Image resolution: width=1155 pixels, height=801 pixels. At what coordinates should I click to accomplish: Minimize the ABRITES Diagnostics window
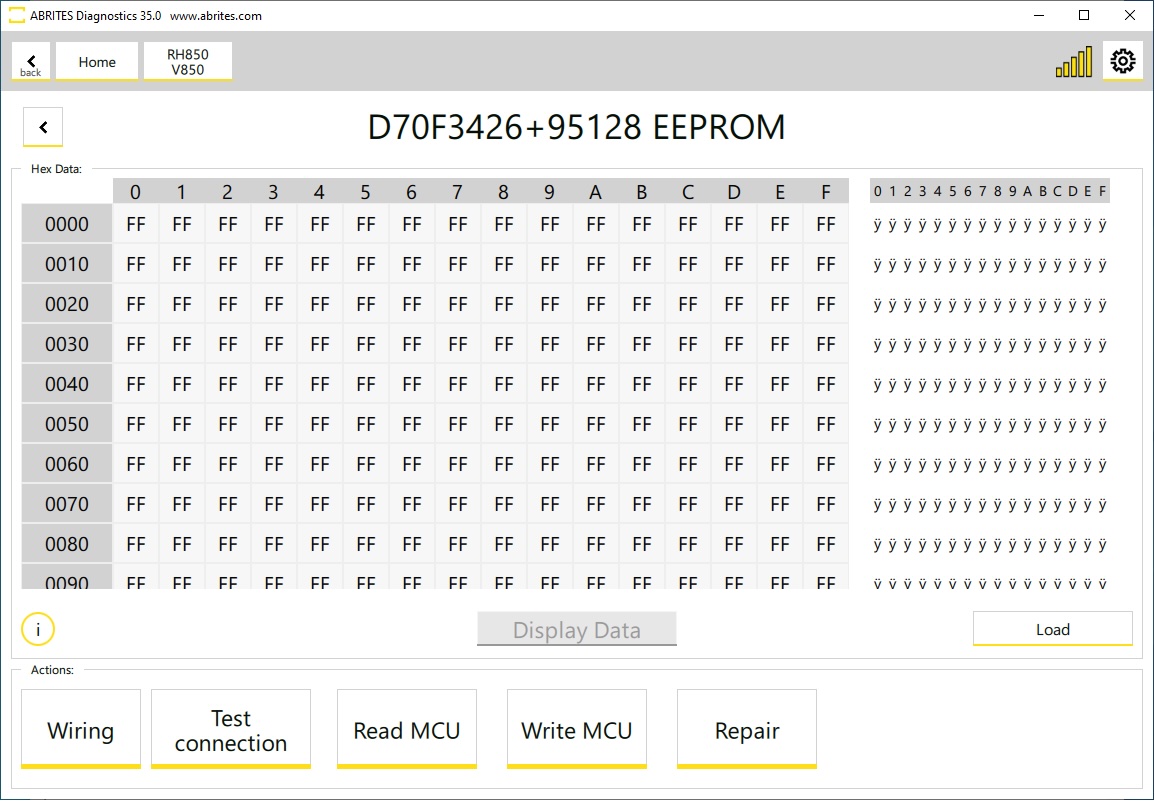[1039, 15]
